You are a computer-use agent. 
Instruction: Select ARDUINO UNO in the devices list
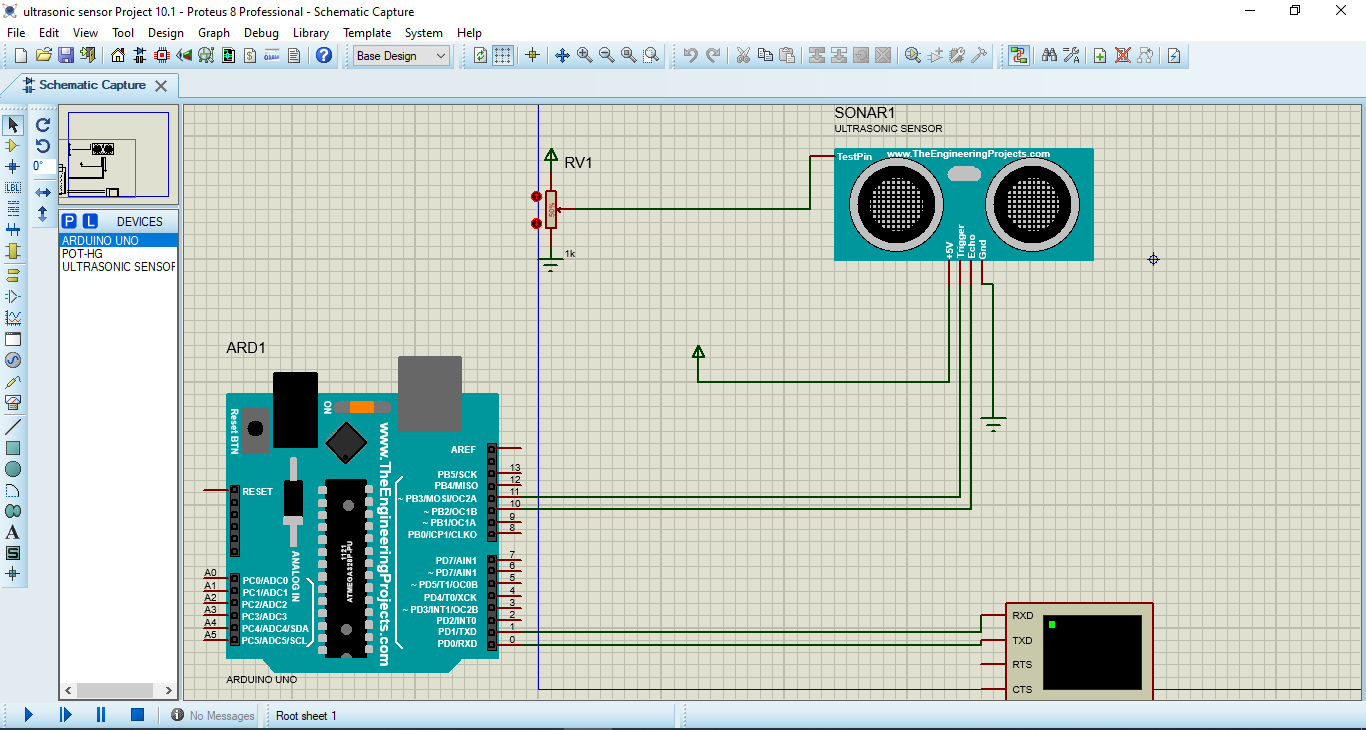(x=118, y=240)
